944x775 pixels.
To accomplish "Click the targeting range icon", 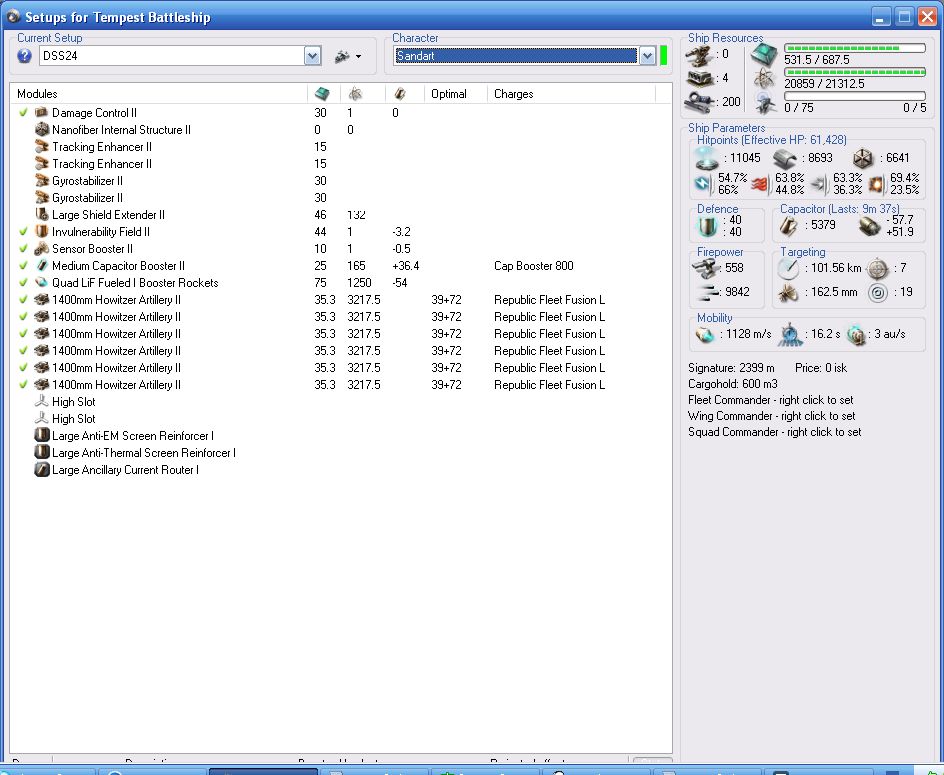I will 787,268.
